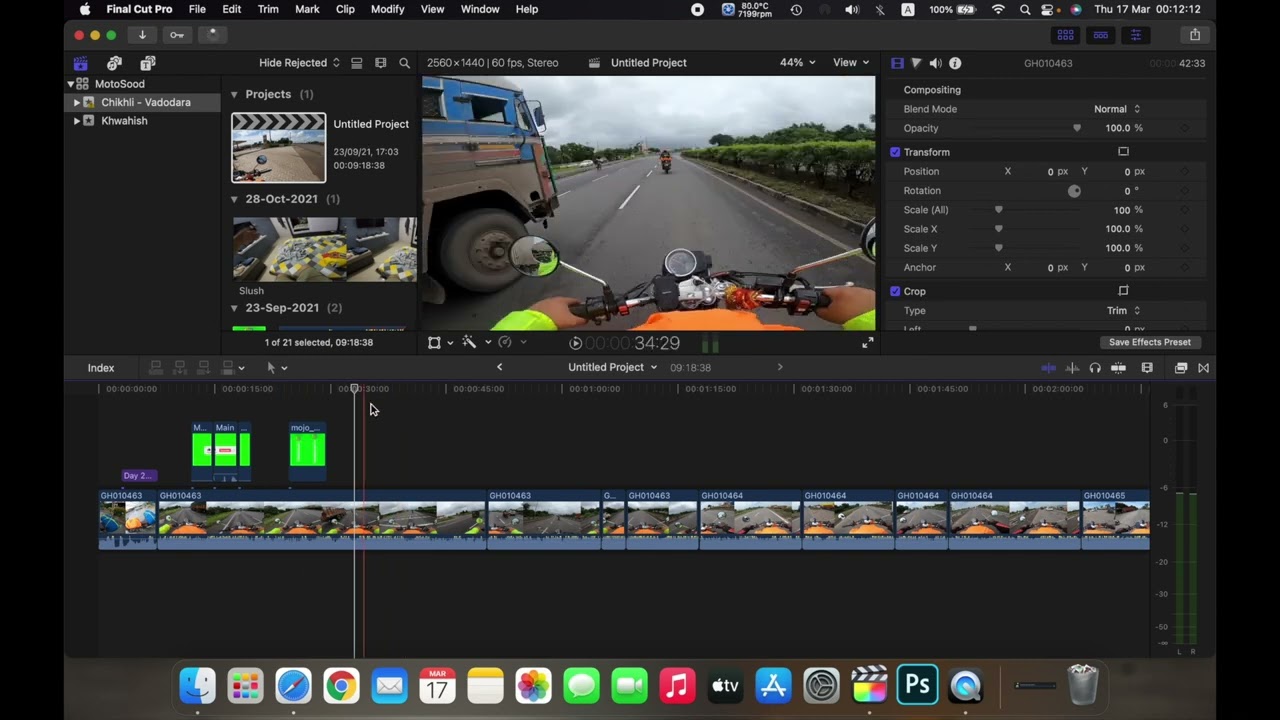Viewport: 1280px width, 720px height.
Task: Open the Keyword Editor key icon
Action: [x=177, y=35]
